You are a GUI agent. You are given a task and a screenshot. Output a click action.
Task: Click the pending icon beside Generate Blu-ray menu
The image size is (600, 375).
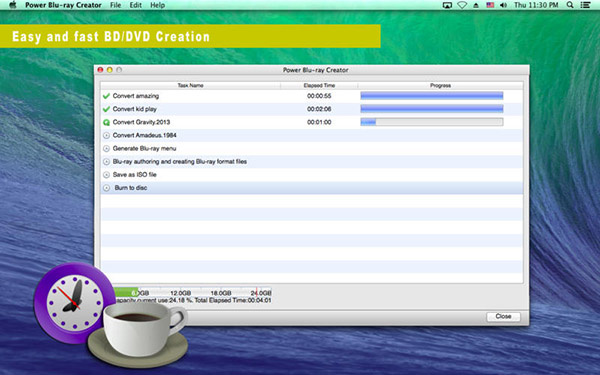coord(106,148)
